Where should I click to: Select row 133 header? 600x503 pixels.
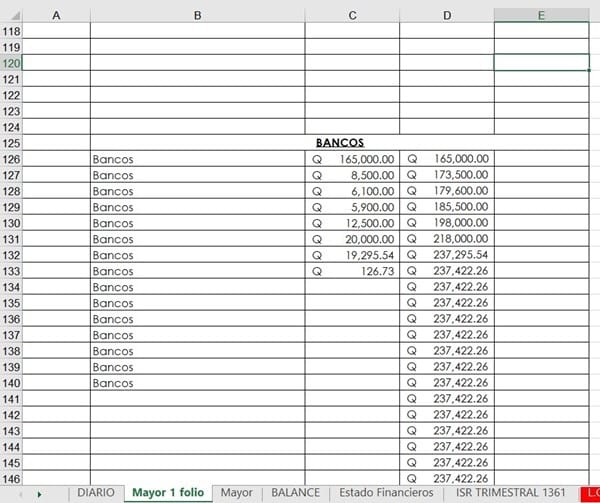click(x=11, y=271)
